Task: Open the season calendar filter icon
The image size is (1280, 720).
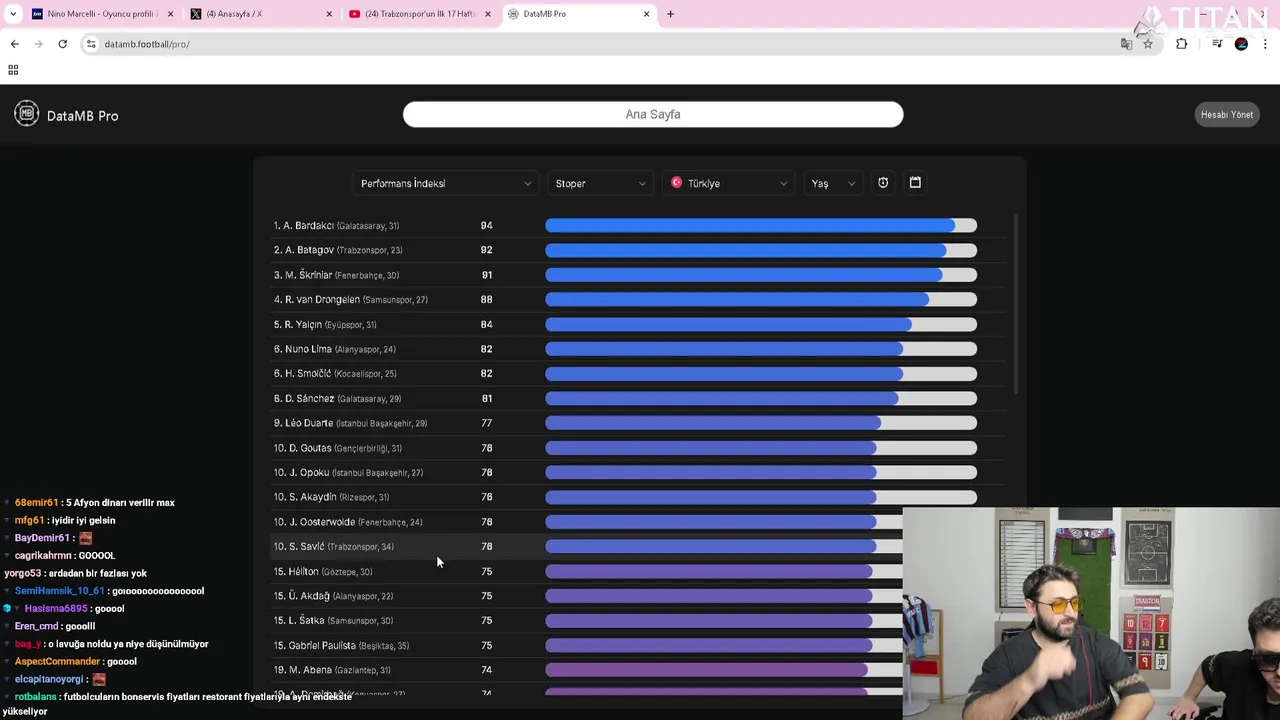Action: (915, 183)
